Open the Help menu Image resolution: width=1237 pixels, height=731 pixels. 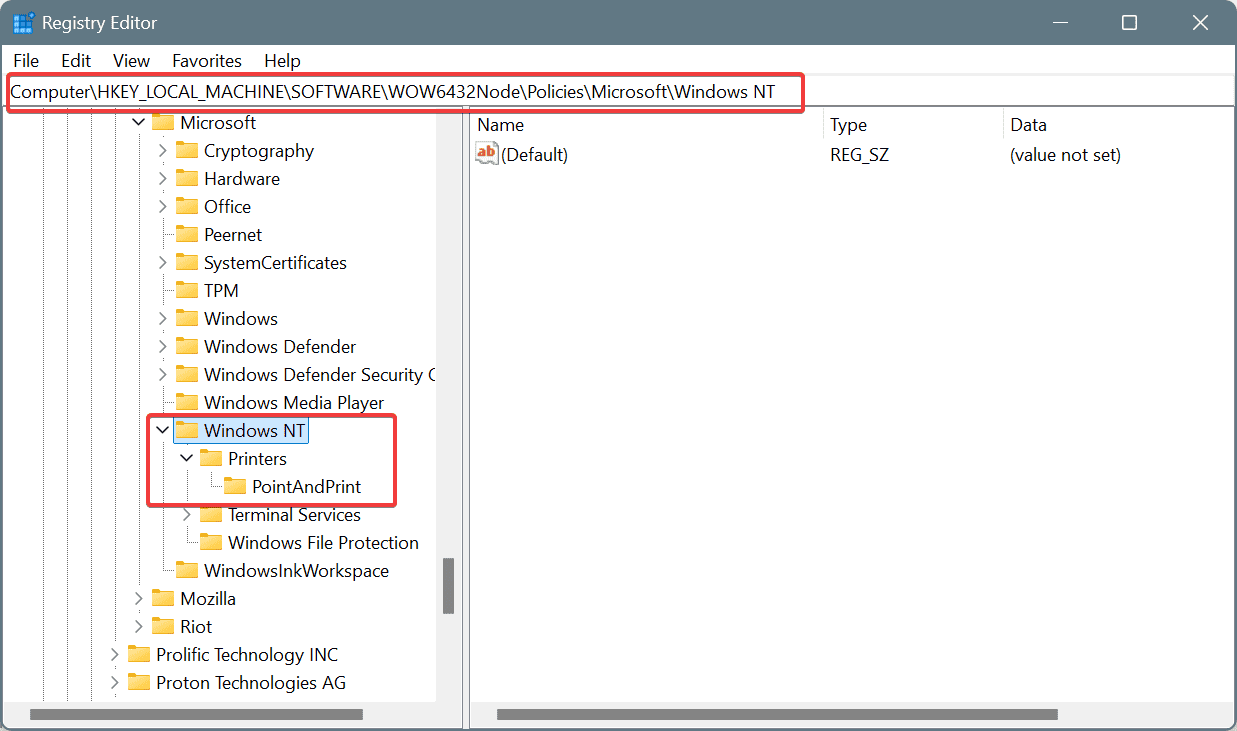pyautogui.click(x=282, y=61)
